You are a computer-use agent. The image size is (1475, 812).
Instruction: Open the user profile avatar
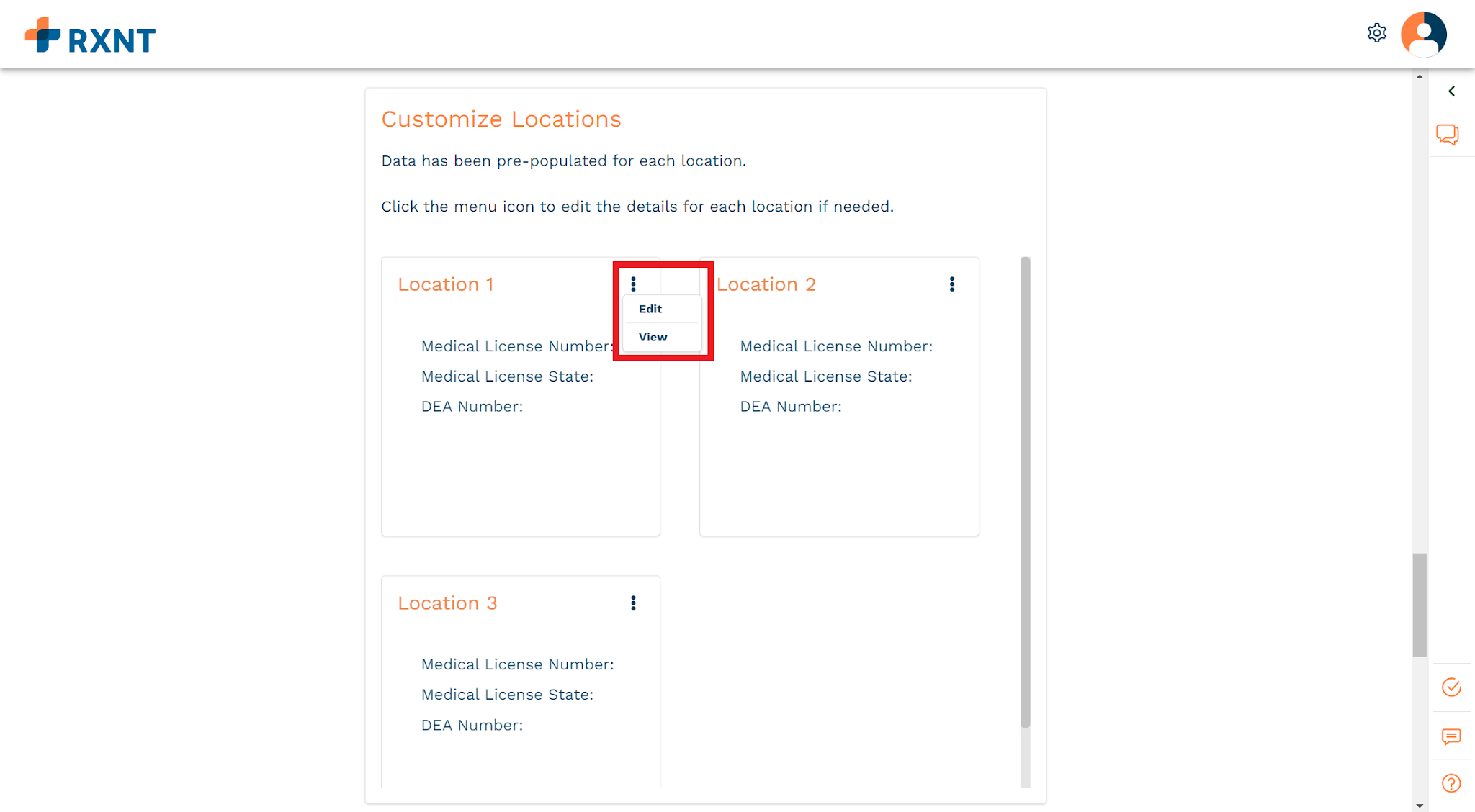[x=1423, y=34]
